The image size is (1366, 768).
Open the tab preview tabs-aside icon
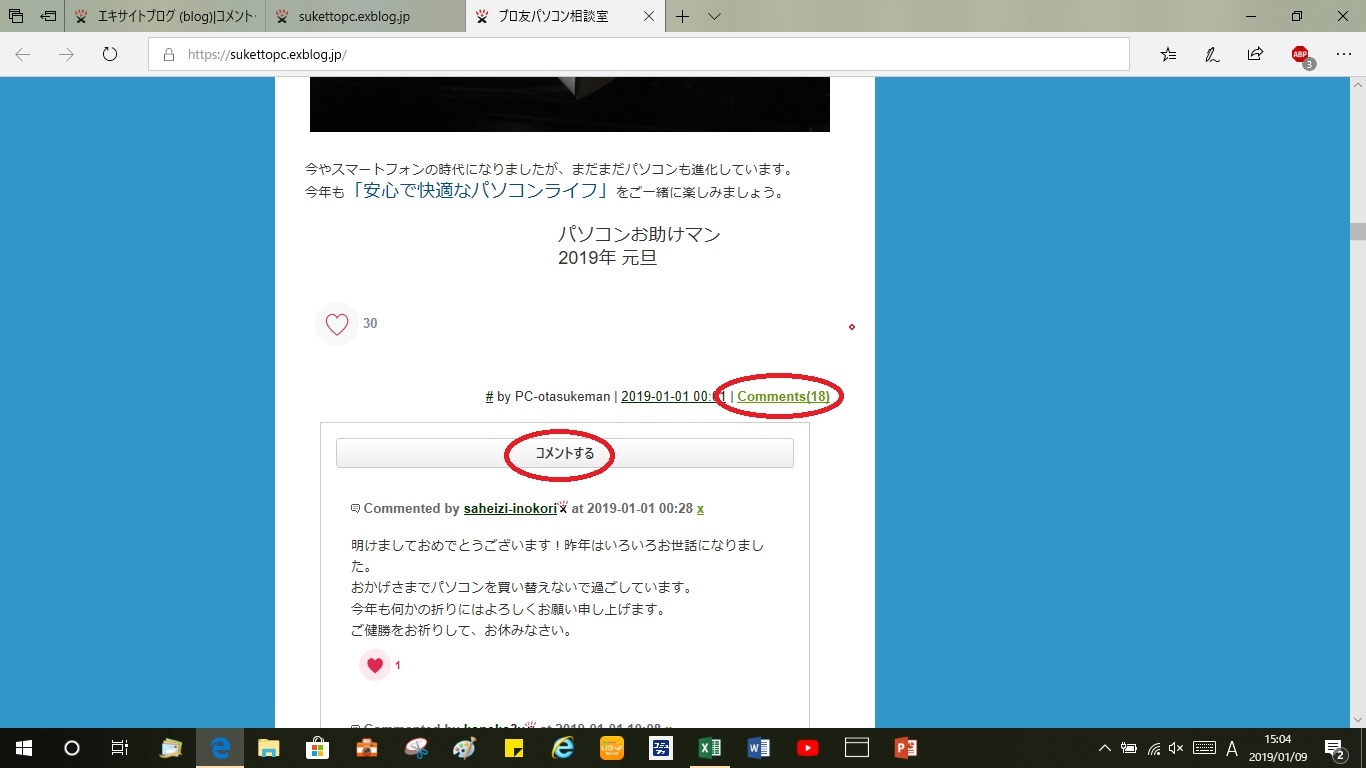tap(16, 17)
